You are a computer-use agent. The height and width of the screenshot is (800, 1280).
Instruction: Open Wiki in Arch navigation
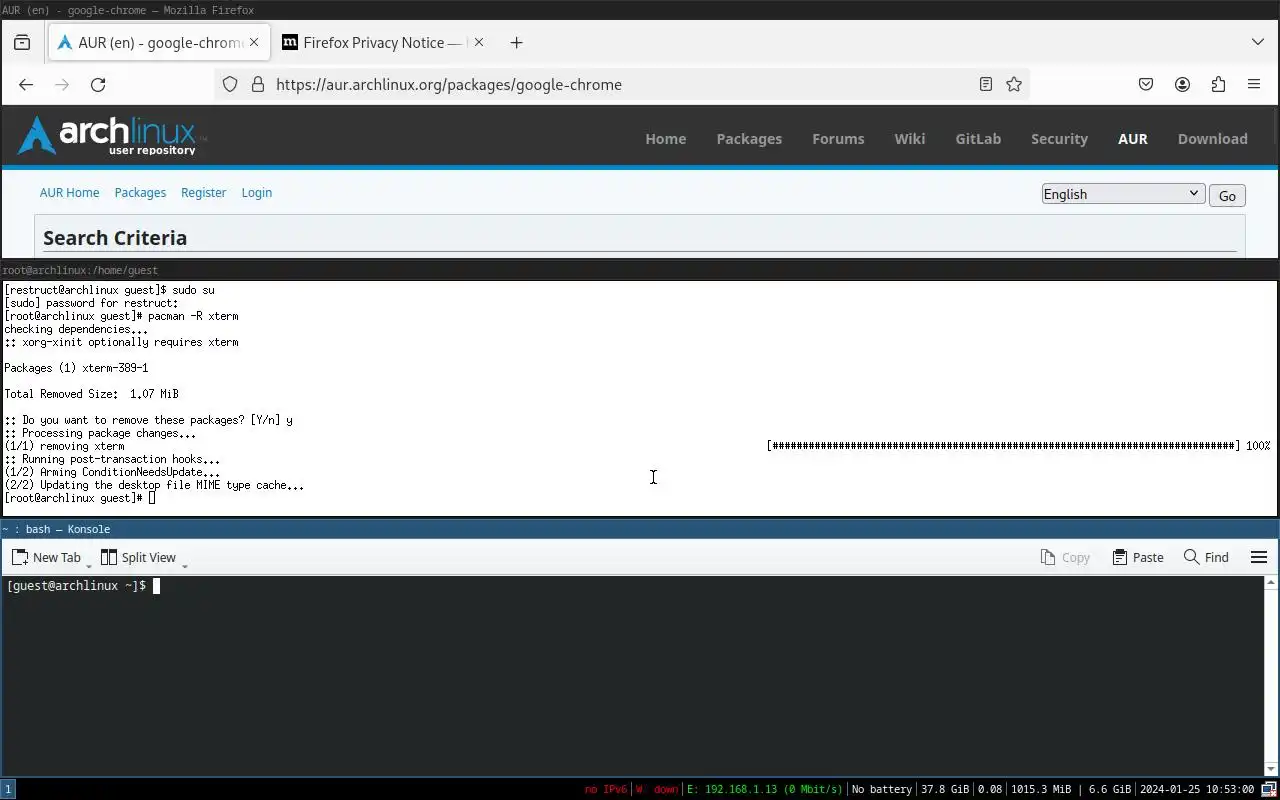pos(909,139)
